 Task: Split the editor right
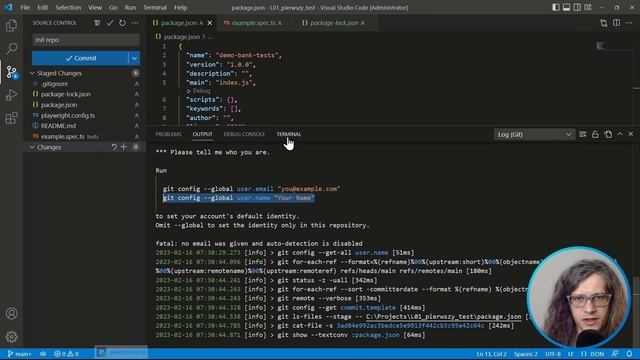(617, 23)
